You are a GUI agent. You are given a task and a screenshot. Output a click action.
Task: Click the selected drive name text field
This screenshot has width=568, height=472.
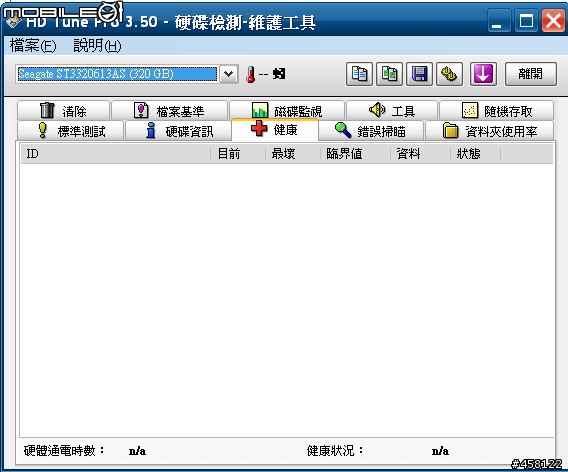[x=117, y=74]
